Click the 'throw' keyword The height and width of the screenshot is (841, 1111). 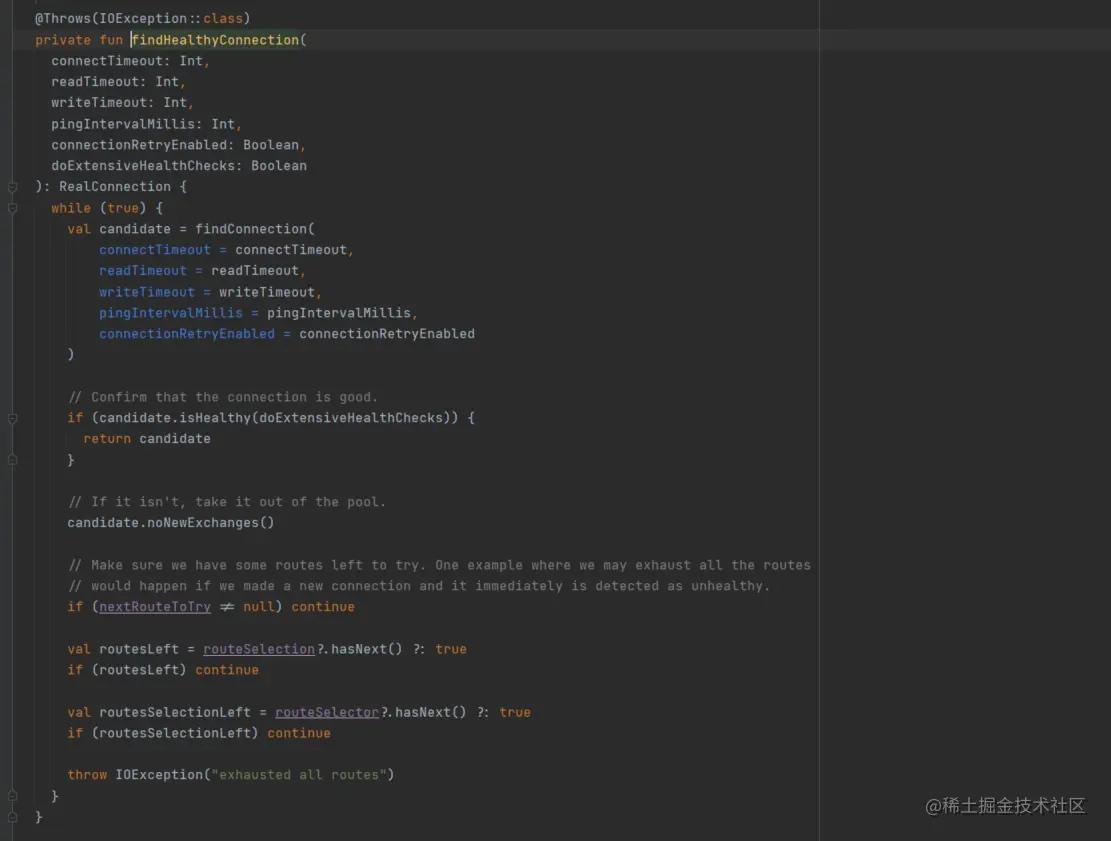coord(87,775)
